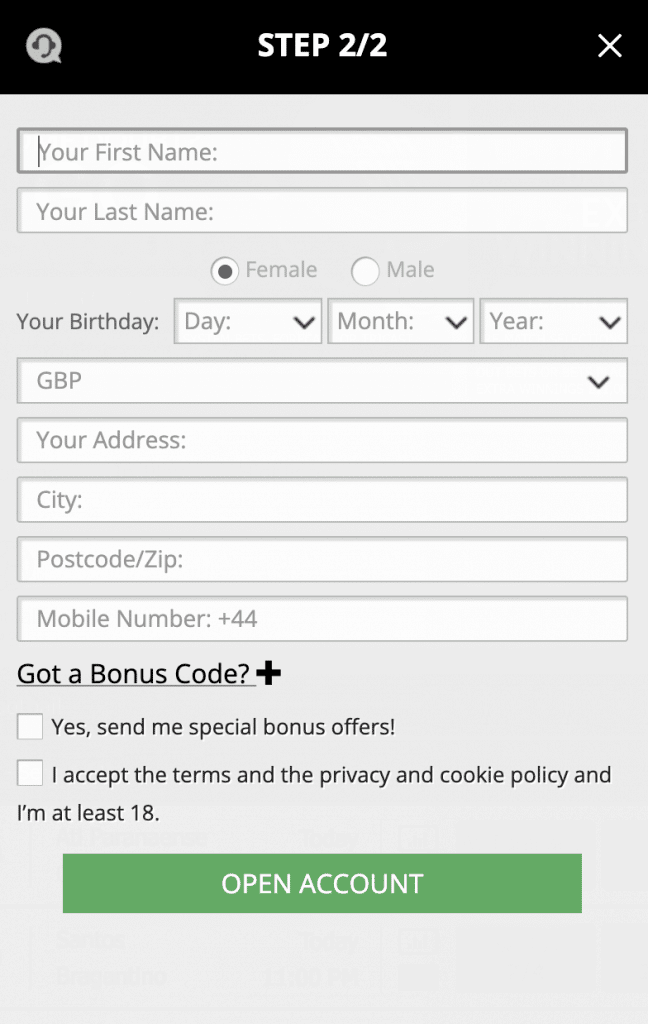Screen dimensions: 648x1024
Task: Expand the birthday Month dropdown
Action: 400,322
